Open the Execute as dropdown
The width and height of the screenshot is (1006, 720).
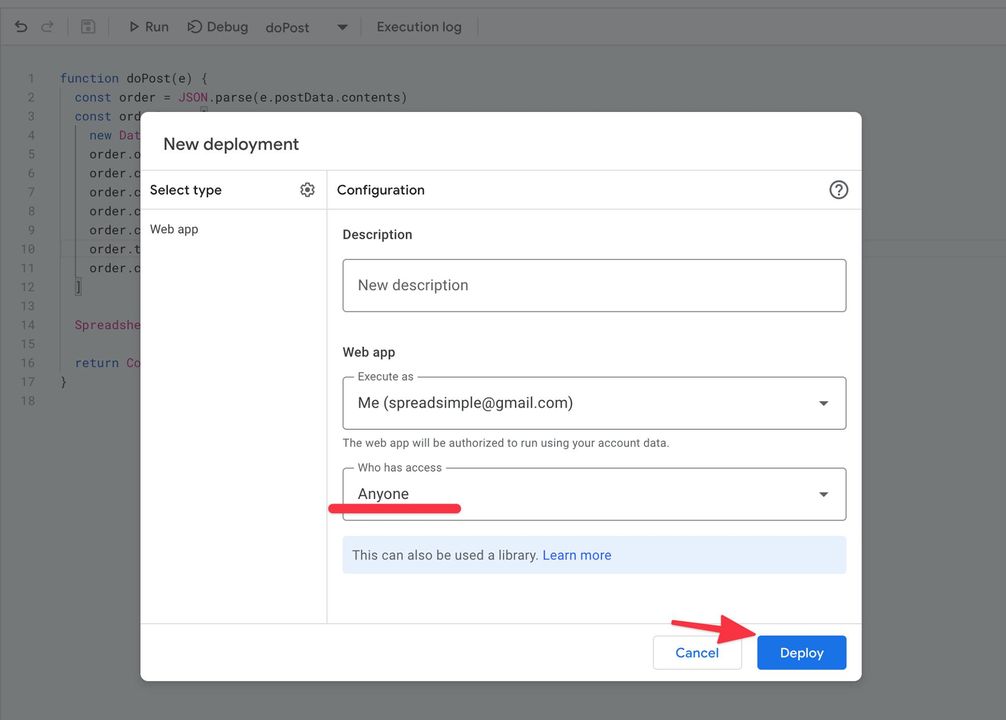click(x=822, y=402)
